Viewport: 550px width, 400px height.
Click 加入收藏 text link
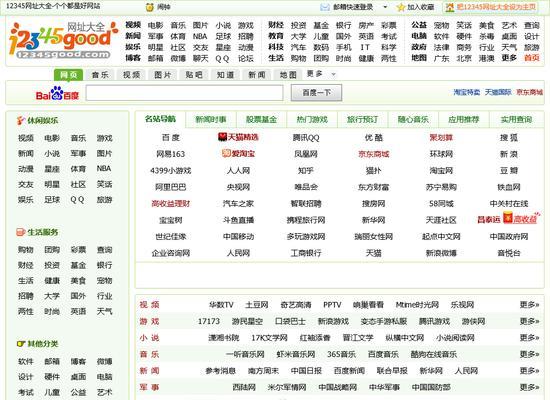pyautogui.click(x=421, y=7)
